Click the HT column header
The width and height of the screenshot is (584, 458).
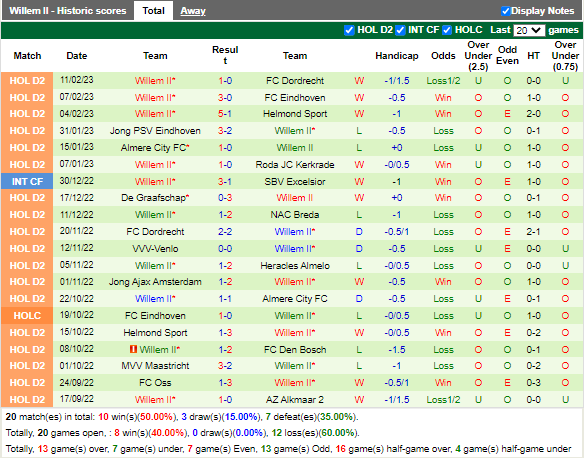tap(533, 55)
